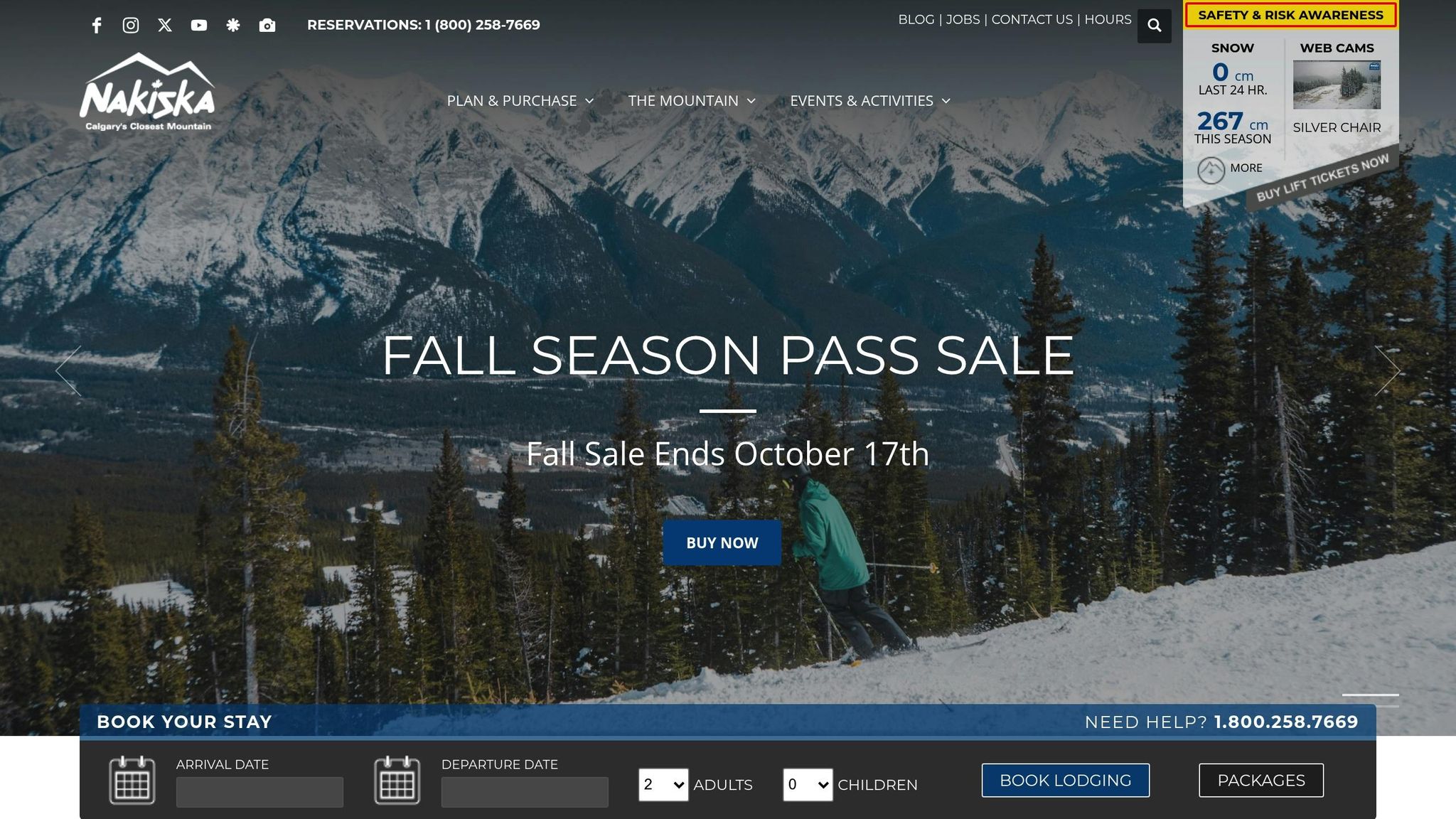This screenshot has width=1456, height=819.
Task: Click the Book Lodging button
Action: [1066, 781]
